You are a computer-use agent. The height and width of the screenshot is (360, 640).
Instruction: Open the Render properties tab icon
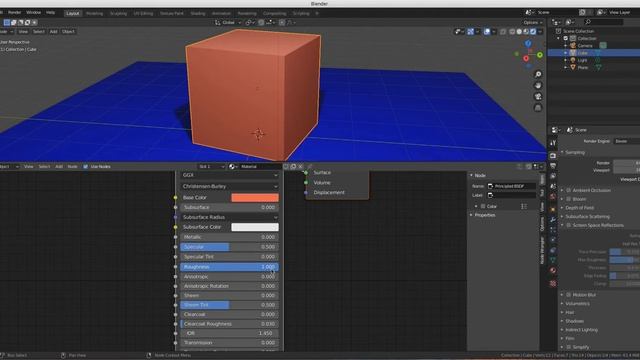[x=553, y=156]
